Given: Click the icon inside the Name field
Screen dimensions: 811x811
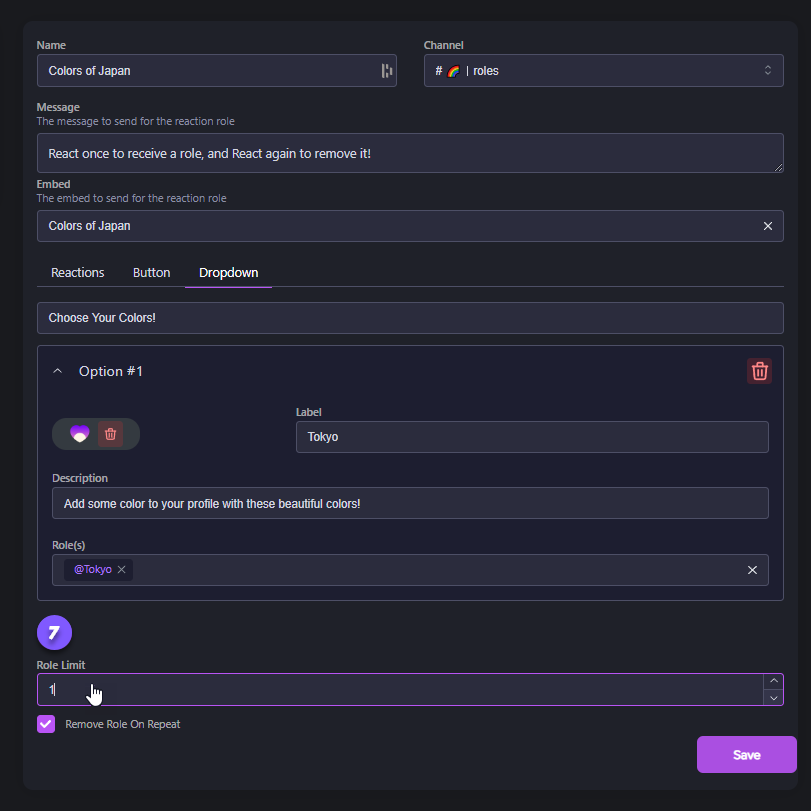Looking at the screenshot, I should pyautogui.click(x=386, y=71).
